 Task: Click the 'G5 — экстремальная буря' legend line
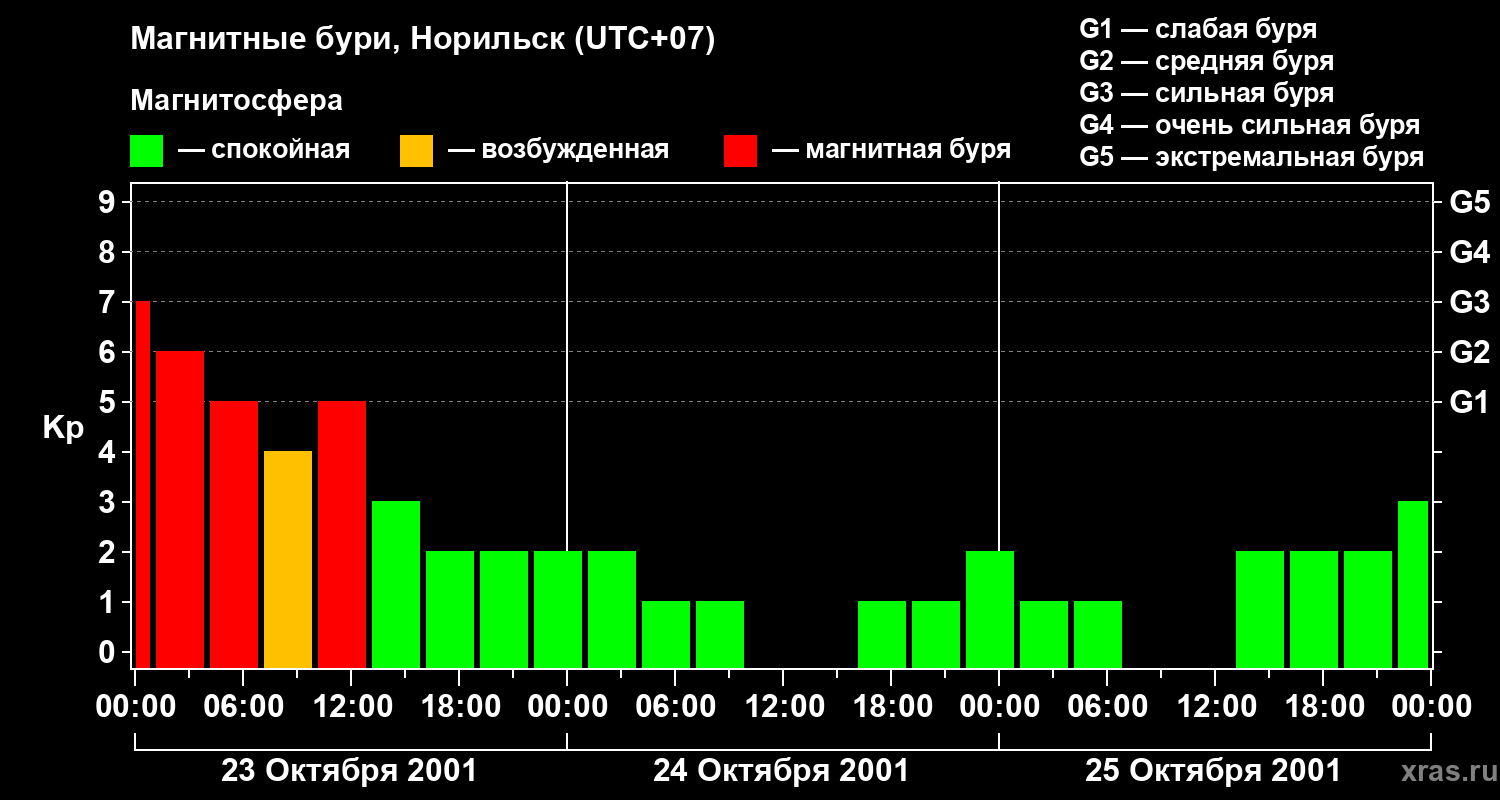pyautogui.click(x=1252, y=157)
